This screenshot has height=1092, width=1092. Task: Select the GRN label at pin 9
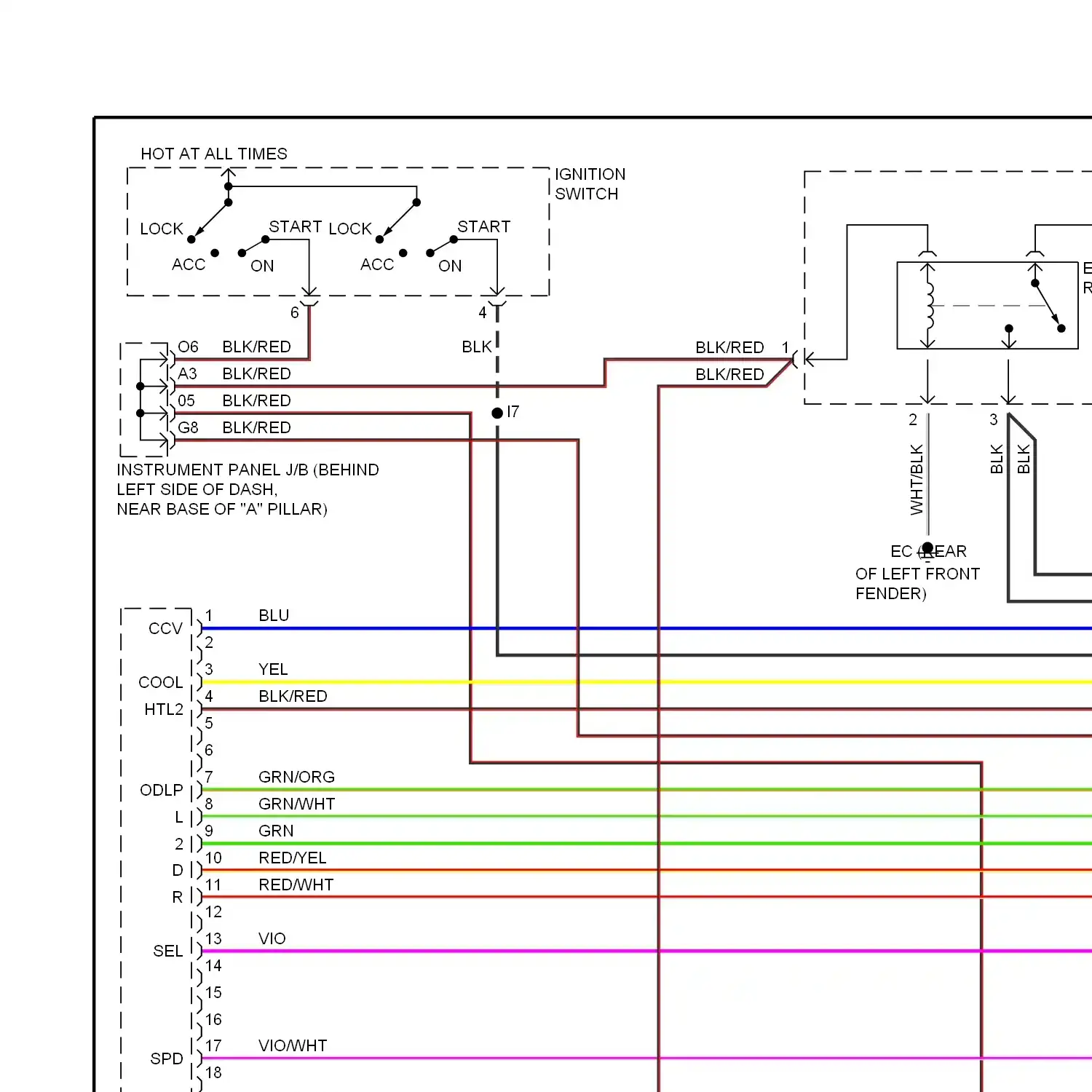276,831
